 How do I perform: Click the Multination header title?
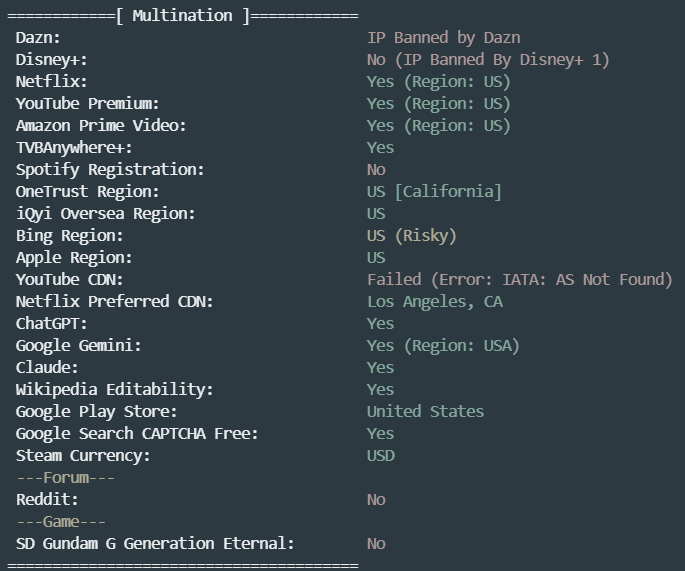183,16
